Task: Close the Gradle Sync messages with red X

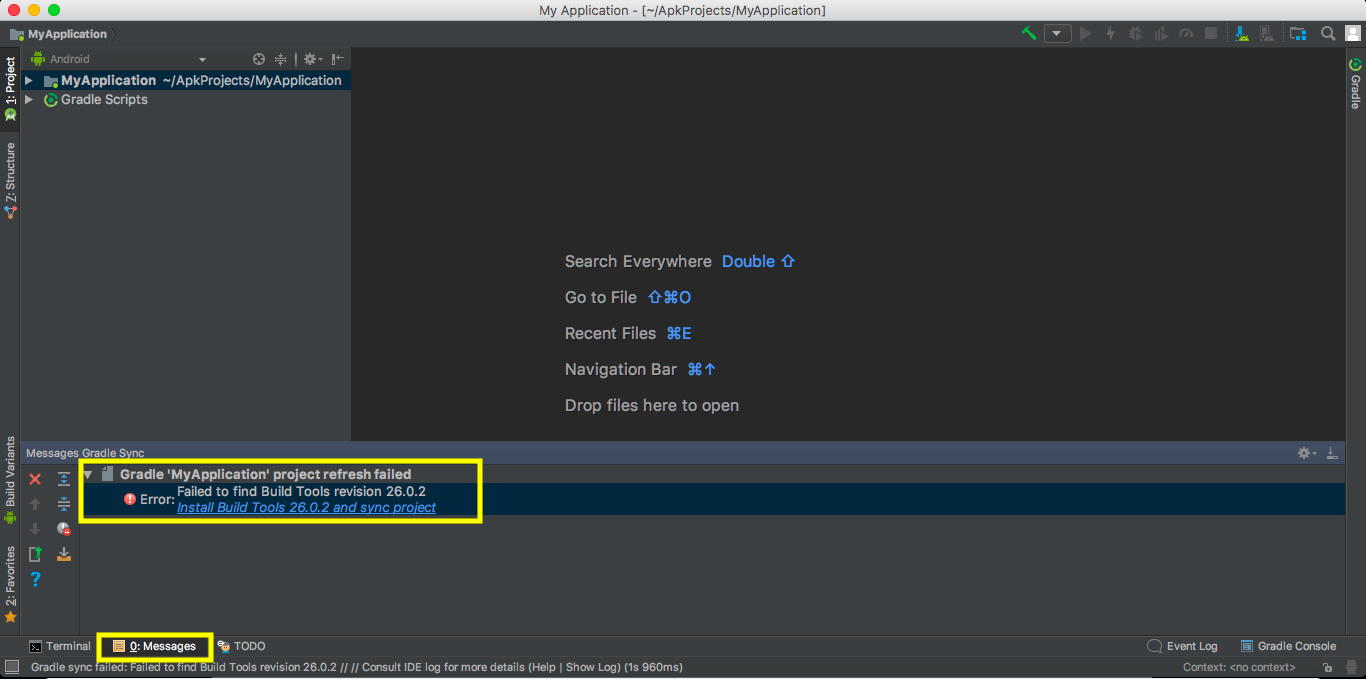Action: pyautogui.click(x=35, y=478)
